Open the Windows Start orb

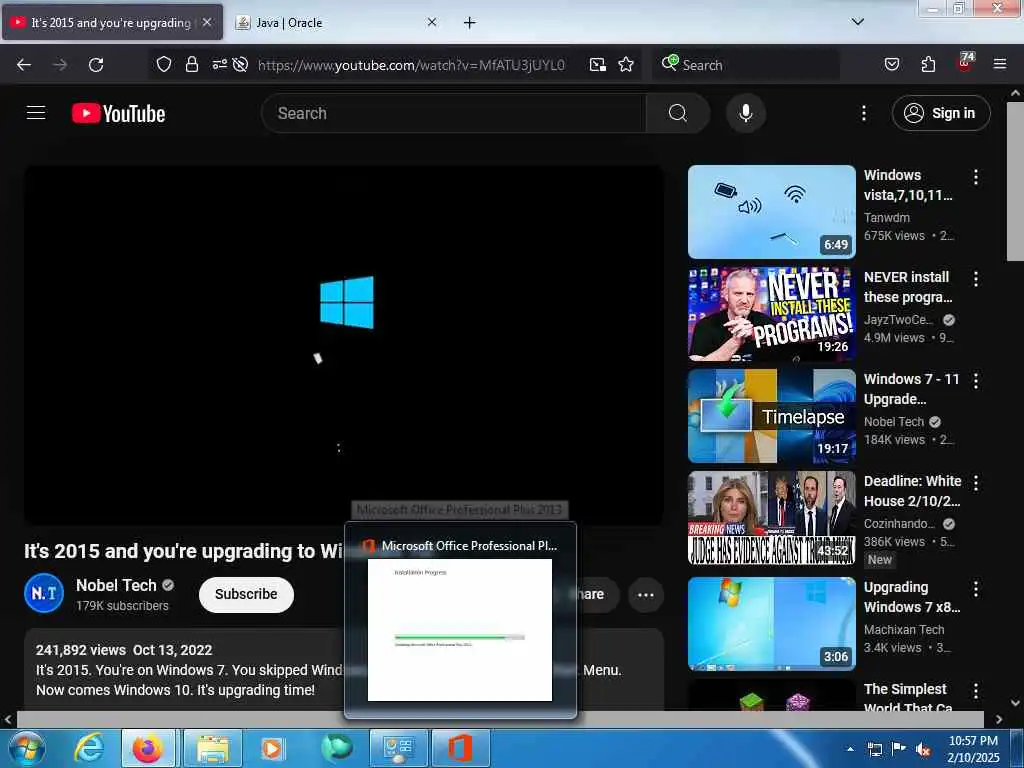[x=27, y=748]
